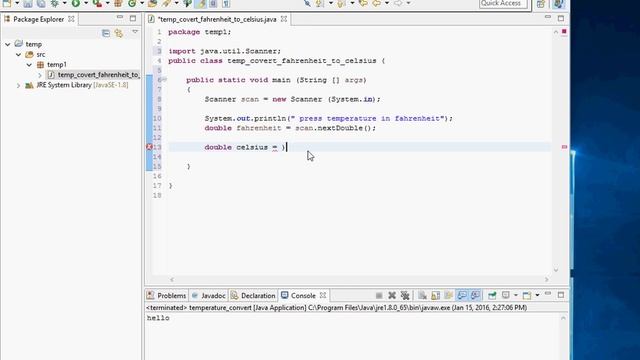Open the Declaration tab
The width and height of the screenshot is (640, 360).
click(x=253, y=296)
